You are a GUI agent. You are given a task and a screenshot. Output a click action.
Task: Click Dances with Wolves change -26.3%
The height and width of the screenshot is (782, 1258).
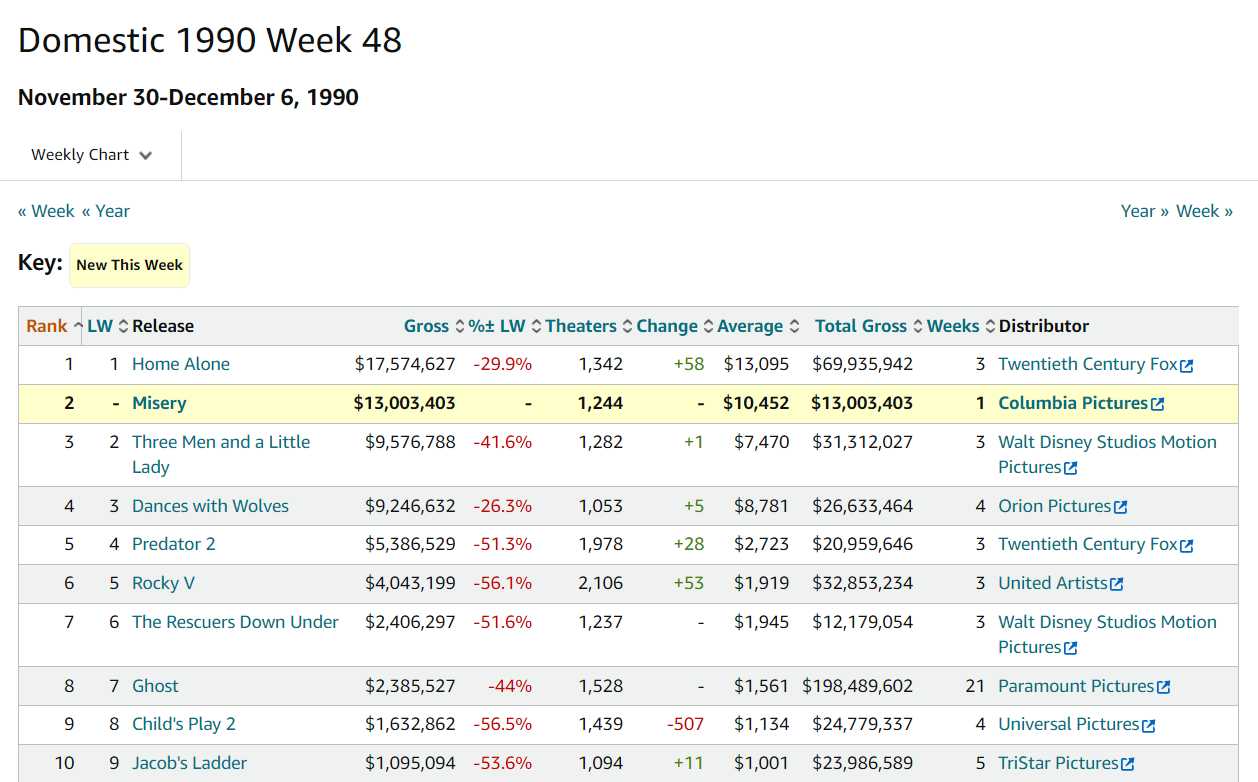tap(503, 506)
